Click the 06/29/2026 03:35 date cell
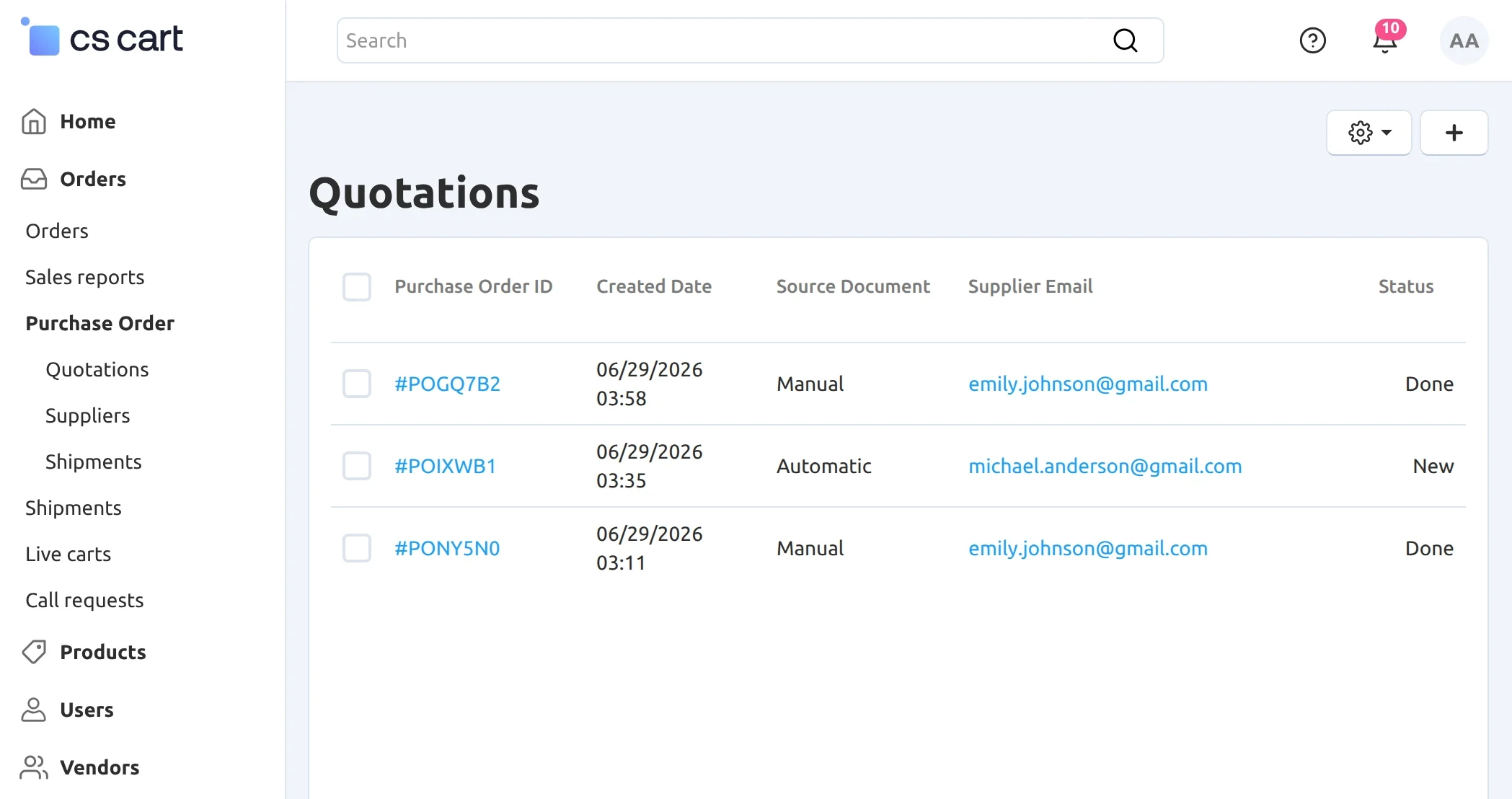Image resolution: width=1512 pixels, height=799 pixels. [650, 466]
